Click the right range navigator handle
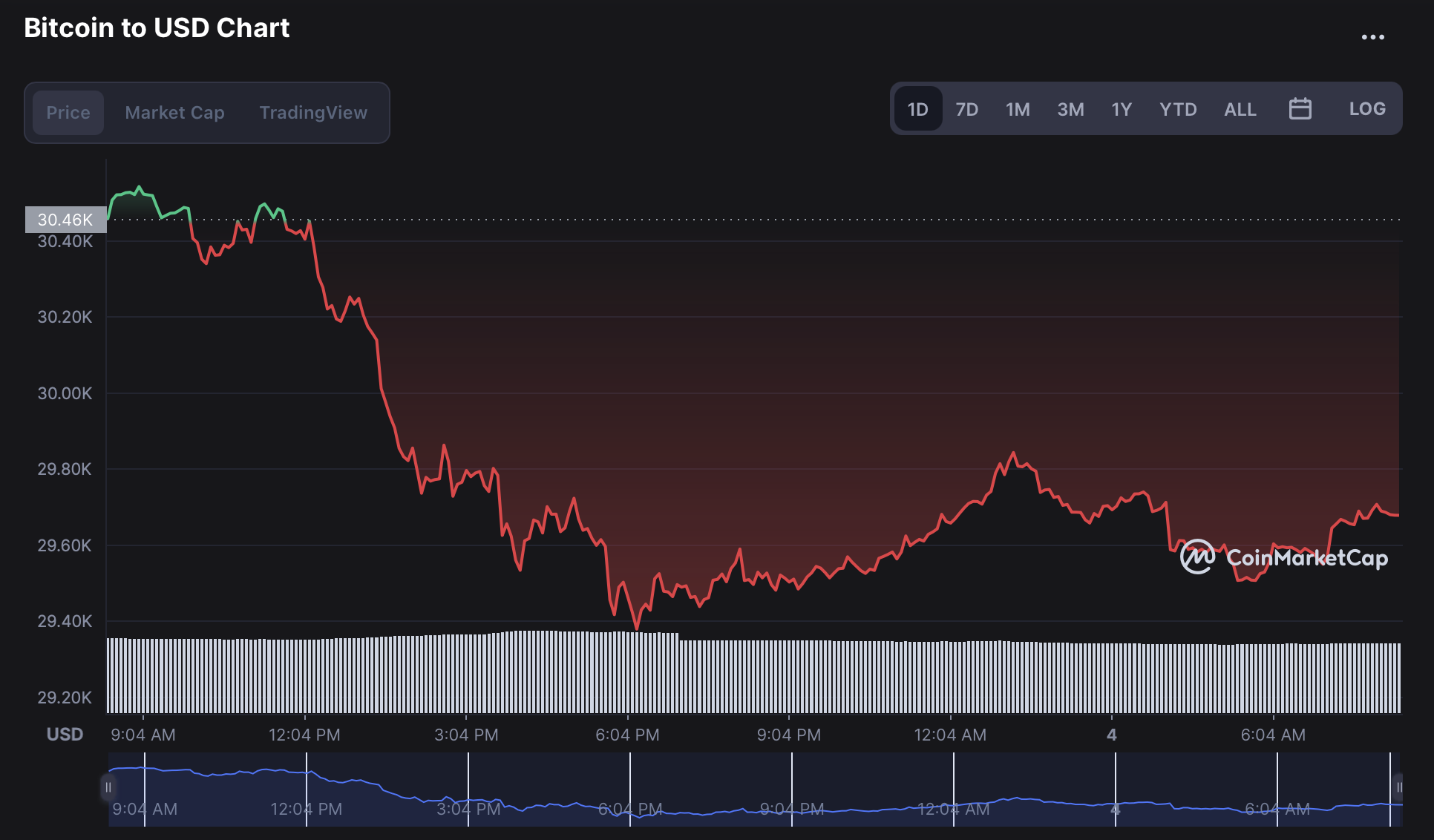 [x=1399, y=787]
